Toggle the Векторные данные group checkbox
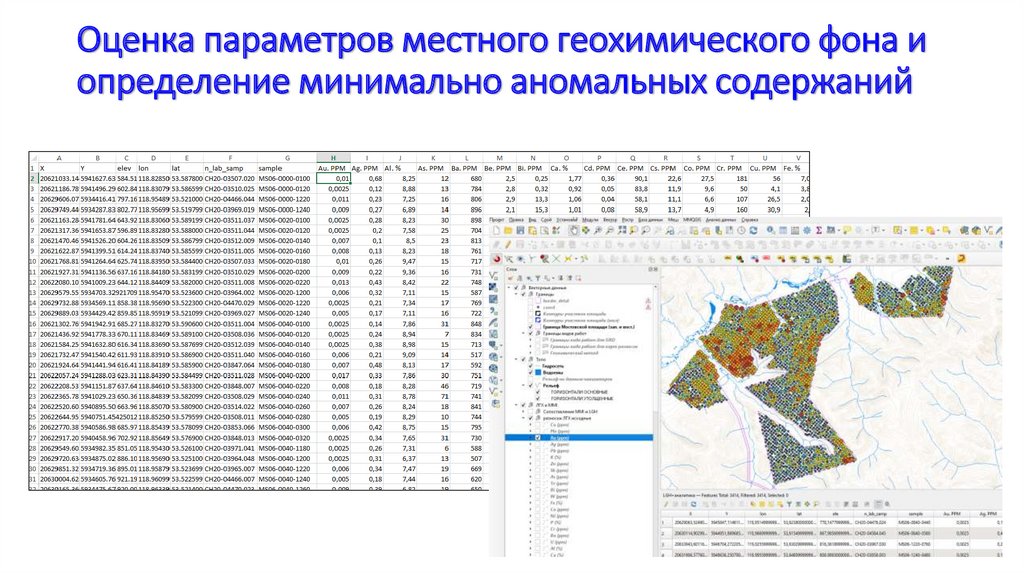Viewport: 1024px width, 574px height. pos(516,288)
